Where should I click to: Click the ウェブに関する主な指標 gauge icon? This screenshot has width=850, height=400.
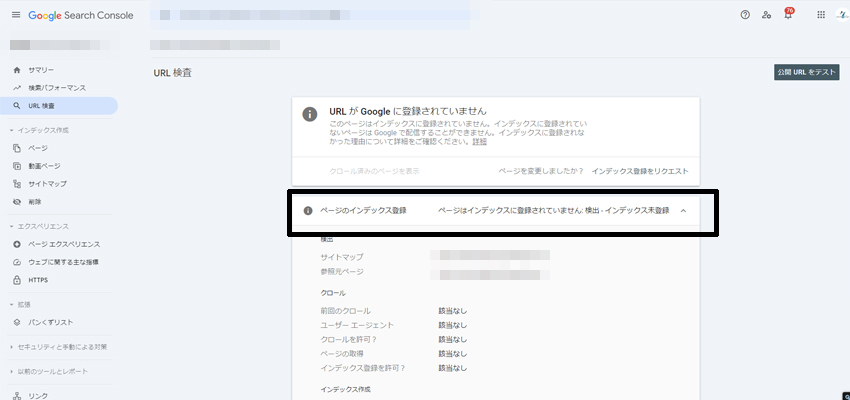point(17,262)
